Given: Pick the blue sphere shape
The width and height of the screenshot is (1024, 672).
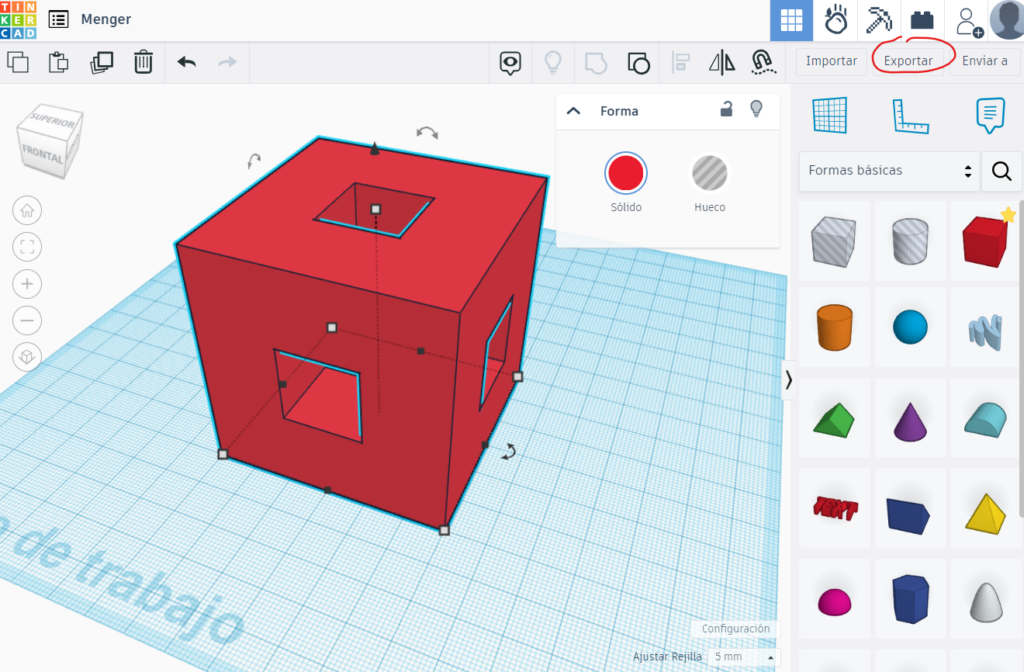Looking at the screenshot, I should click(910, 327).
